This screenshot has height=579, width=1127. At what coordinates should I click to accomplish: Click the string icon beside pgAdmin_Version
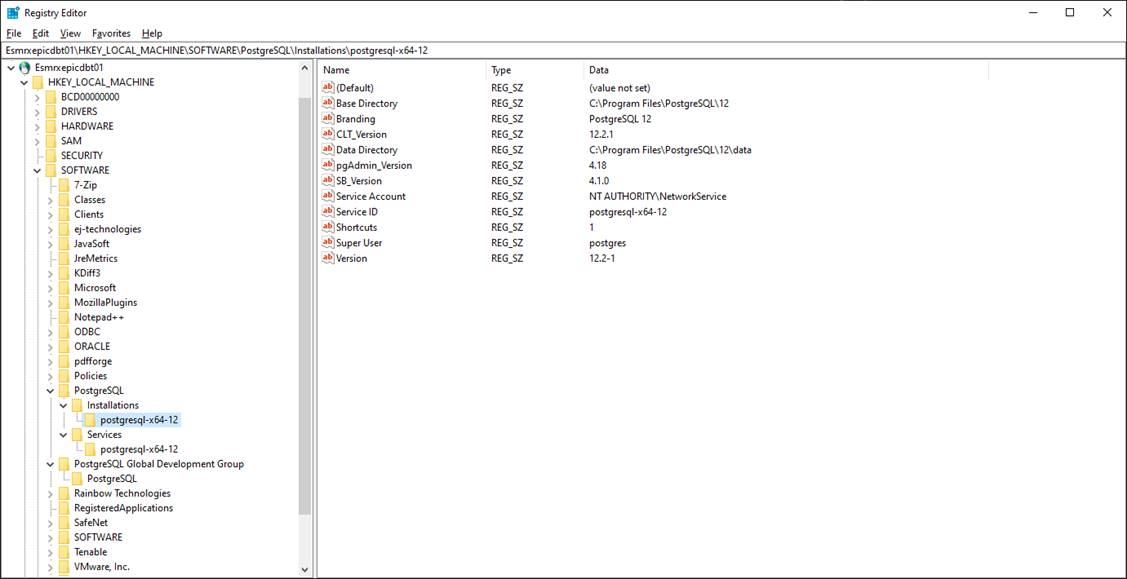click(328, 165)
